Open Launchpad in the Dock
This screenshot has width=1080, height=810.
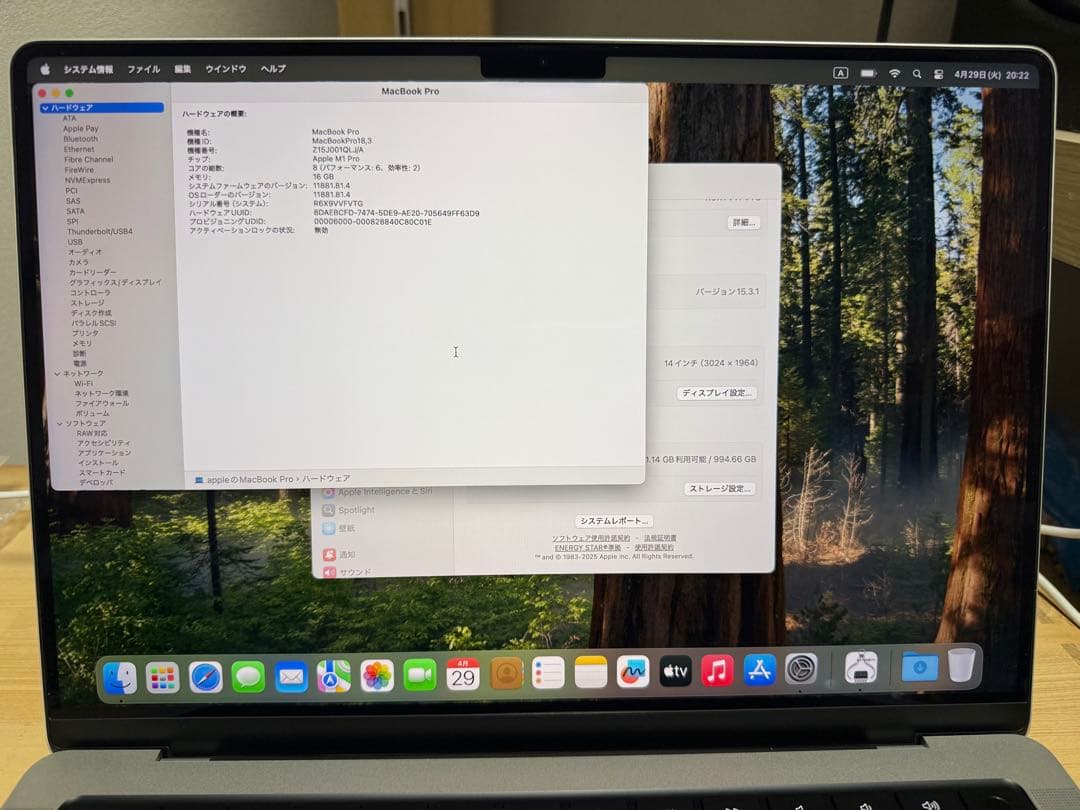tap(163, 677)
